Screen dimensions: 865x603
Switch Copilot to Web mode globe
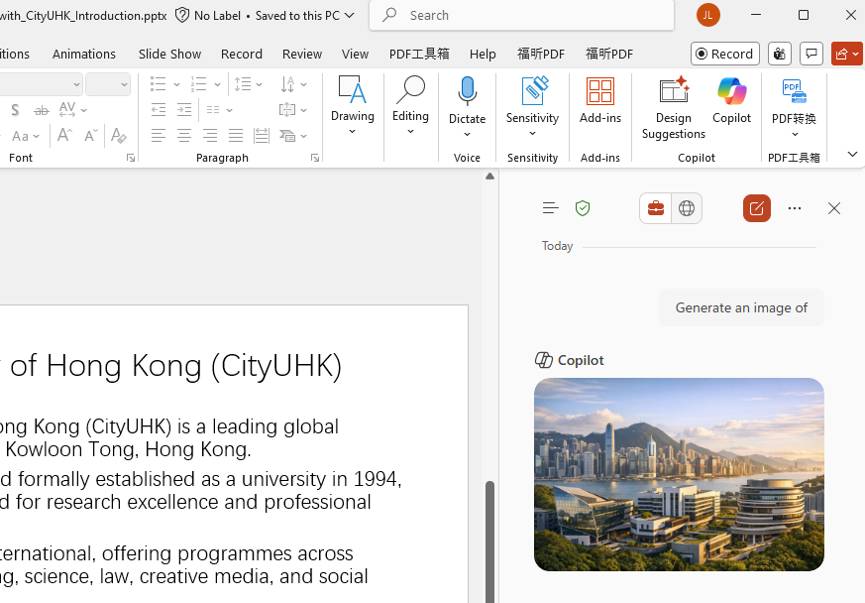[x=687, y=208]
